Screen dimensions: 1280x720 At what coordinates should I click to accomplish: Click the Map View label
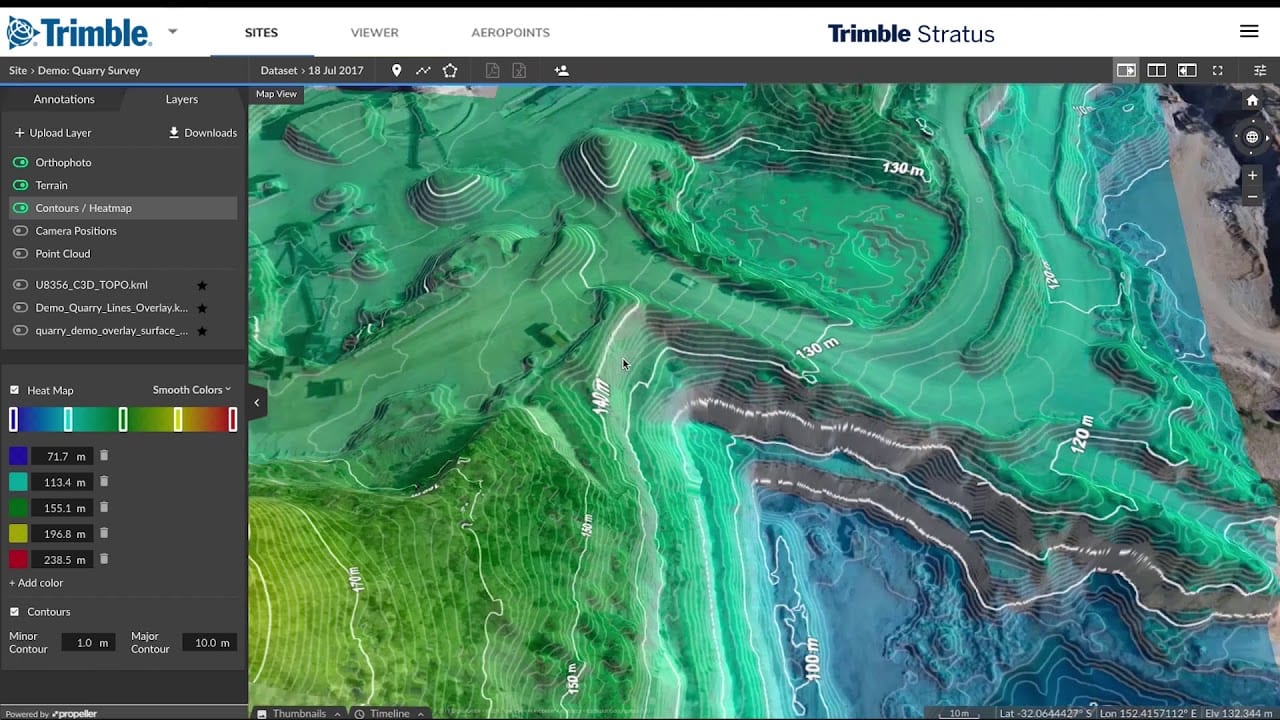pos(276,94)
